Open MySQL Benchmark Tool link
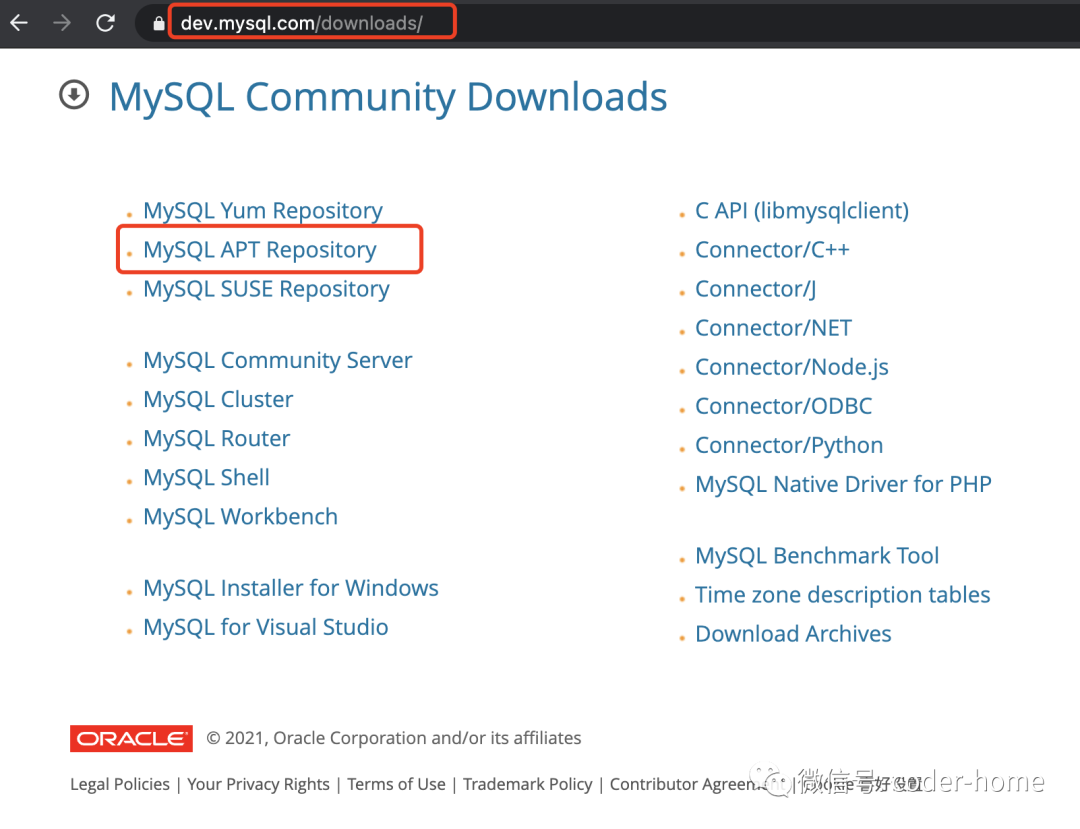This screenshot has height=829, width=1080. point(817,556)
